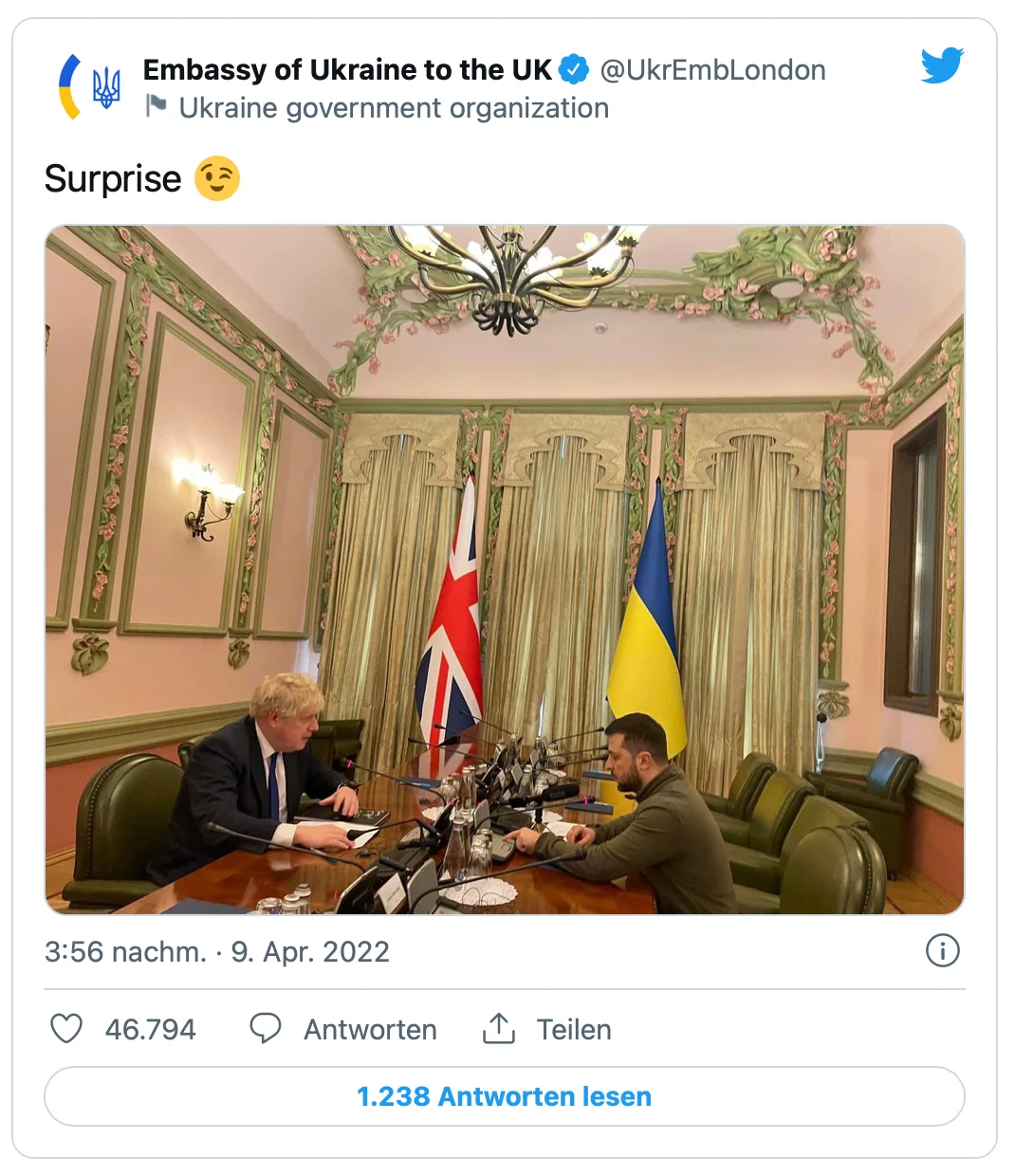Open the tweet by clicking its timestamp
Viewport: 1015px width, 1176px height.
(x=216, y=950)
